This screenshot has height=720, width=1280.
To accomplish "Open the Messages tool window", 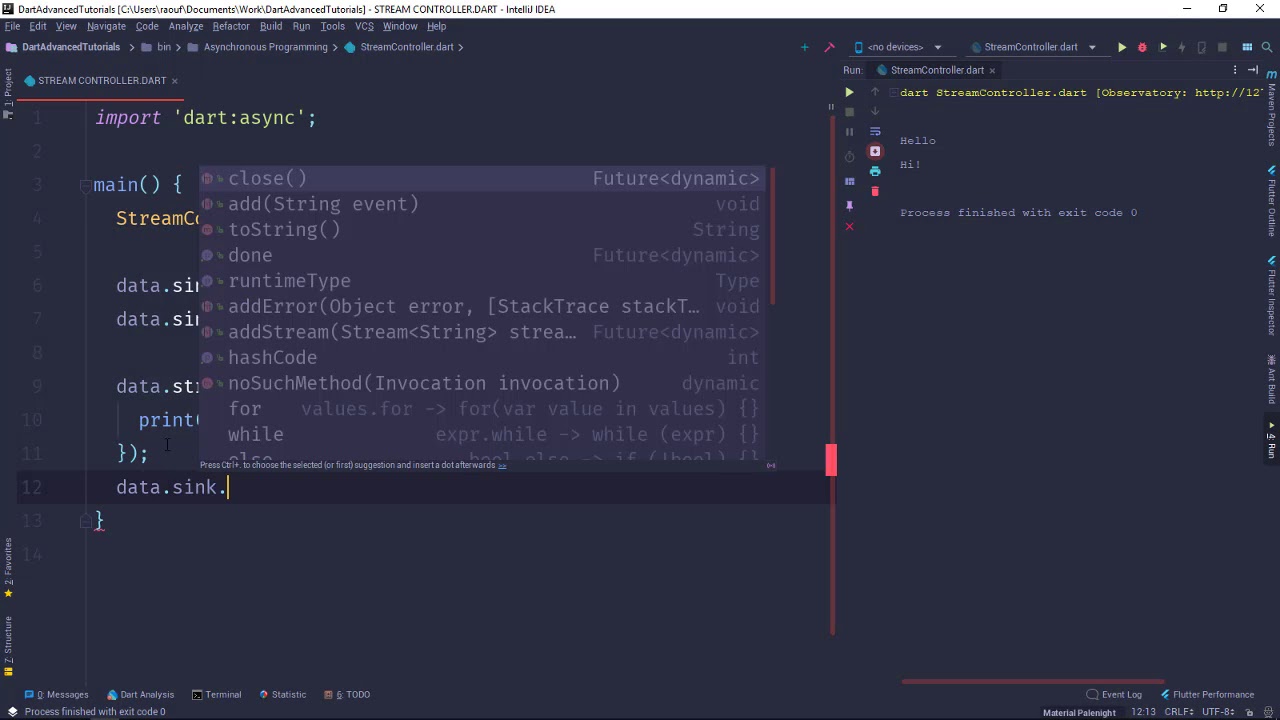I will pos(57,694).
